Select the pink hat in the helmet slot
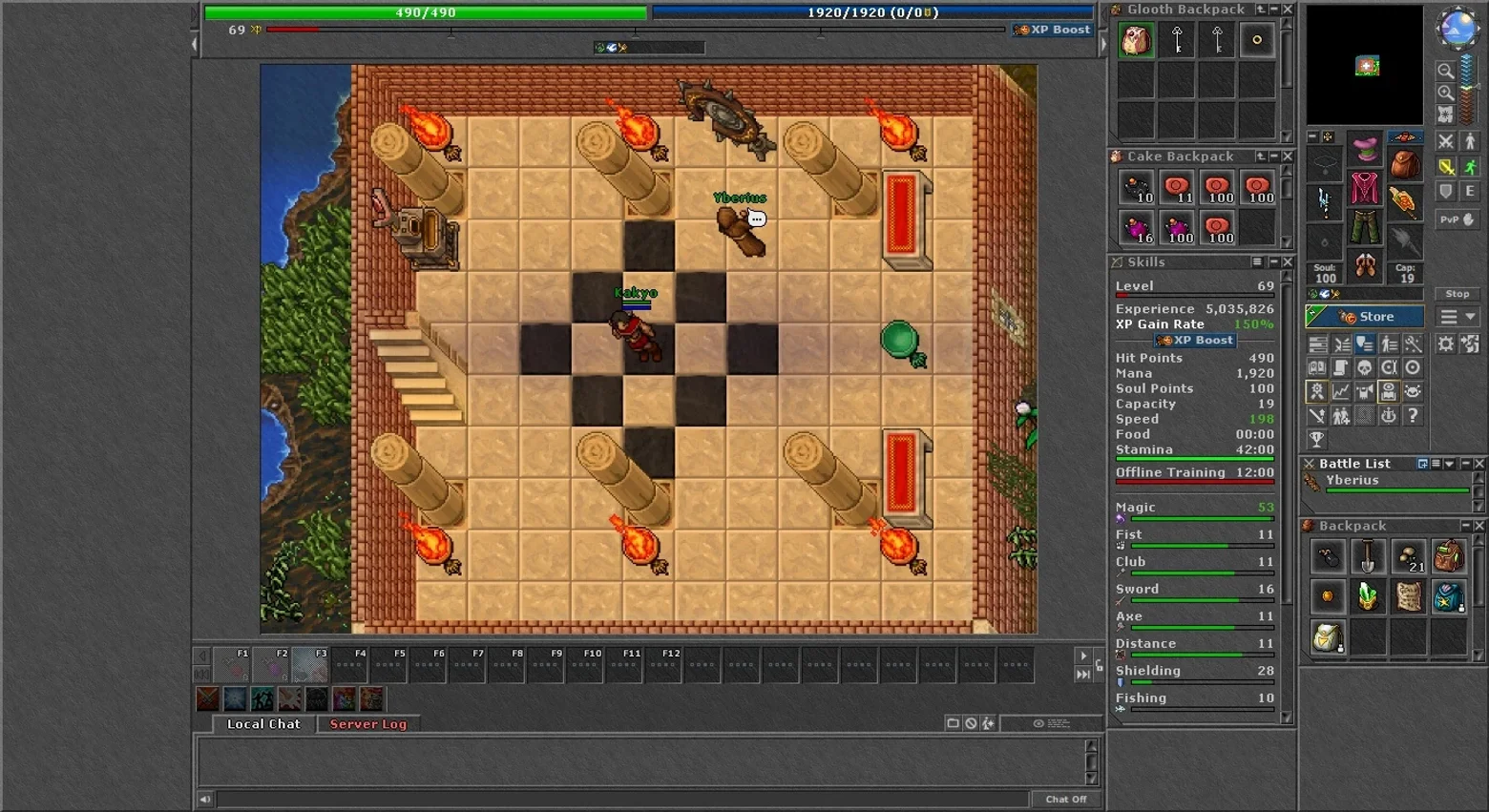The width and height of the screenshot is (1489, 812). (x=1365, y=149)
